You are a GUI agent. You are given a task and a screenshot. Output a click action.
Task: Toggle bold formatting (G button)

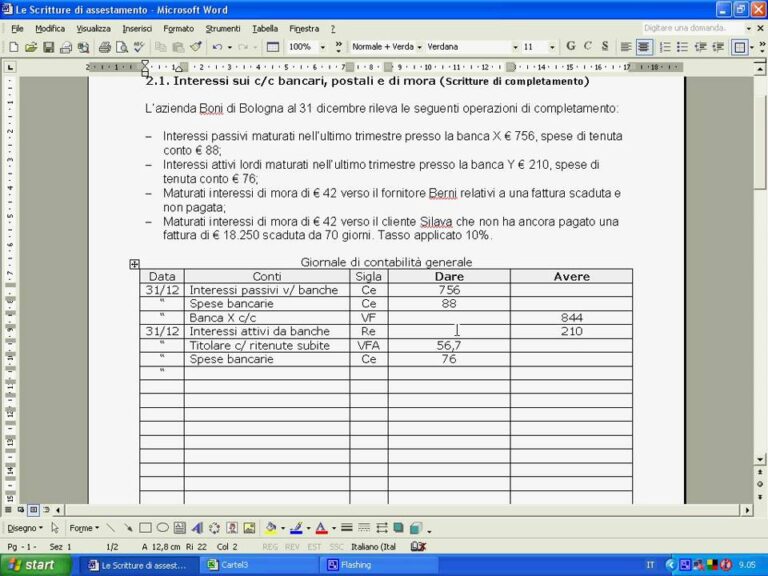coord(571,47)
